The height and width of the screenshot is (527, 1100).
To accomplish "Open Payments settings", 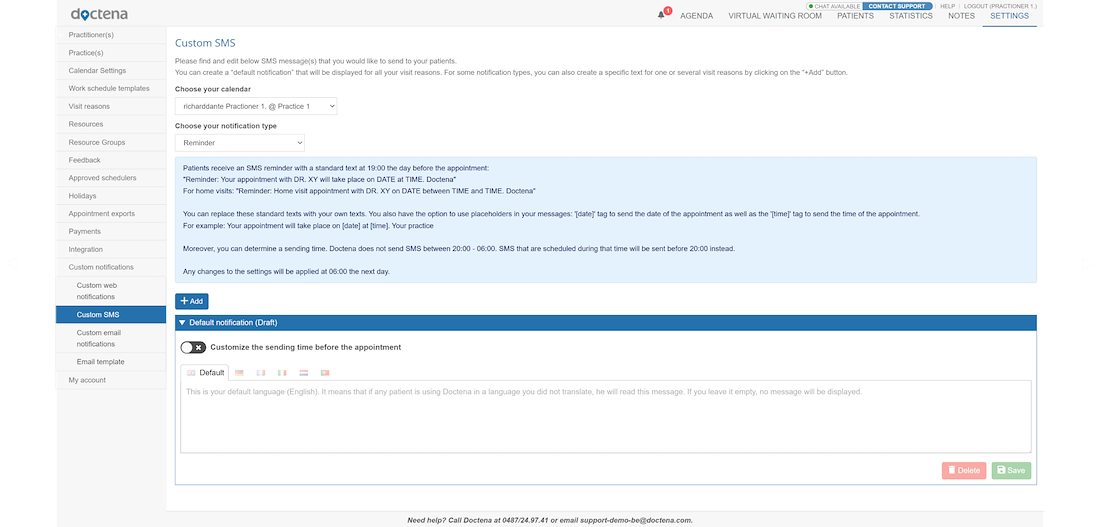I will (x=111, y=232).
